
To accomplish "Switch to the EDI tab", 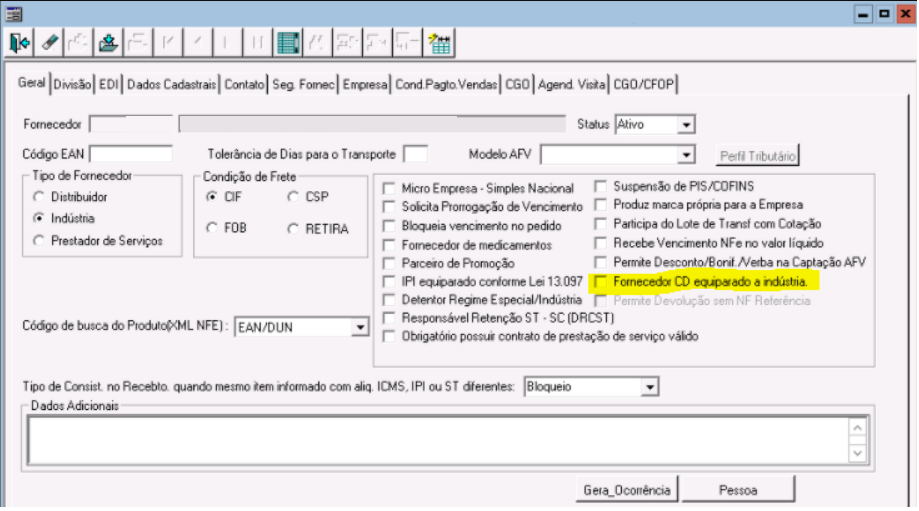I will [x=108, y=84].
